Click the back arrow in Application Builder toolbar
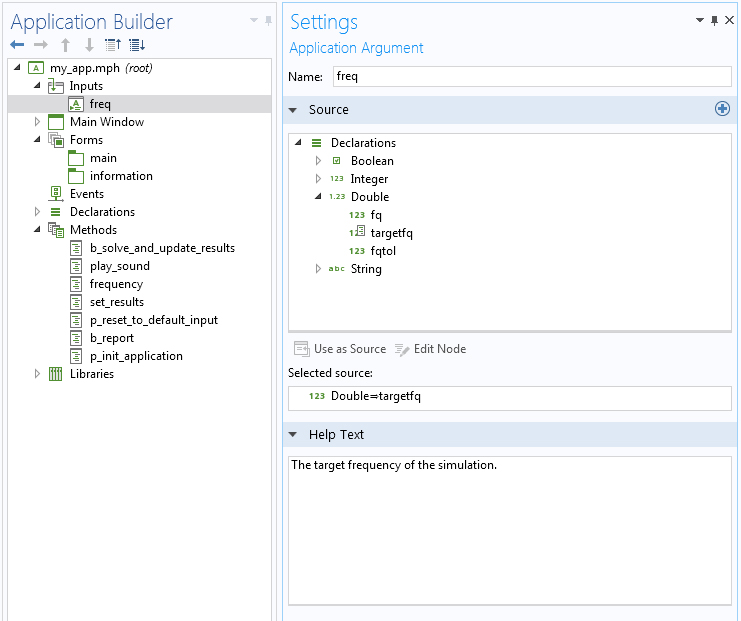 [17, 45]
